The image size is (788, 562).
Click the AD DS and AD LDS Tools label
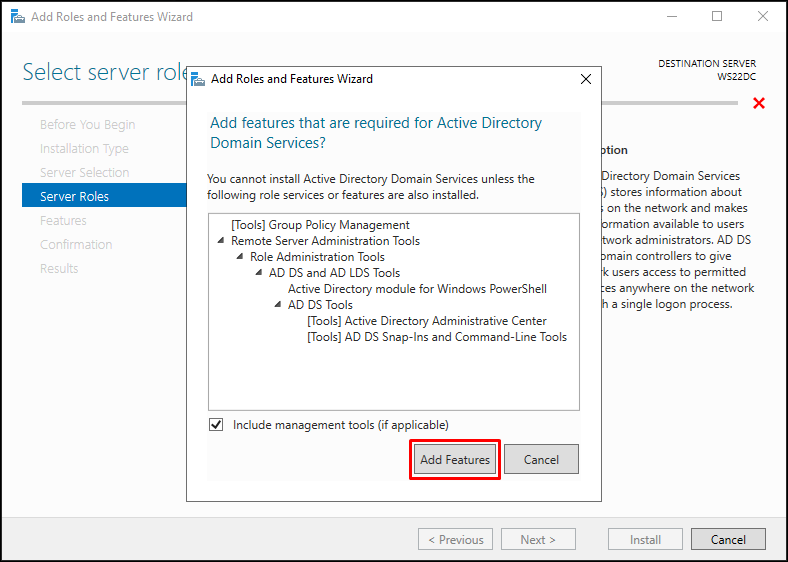coord(334,273)
